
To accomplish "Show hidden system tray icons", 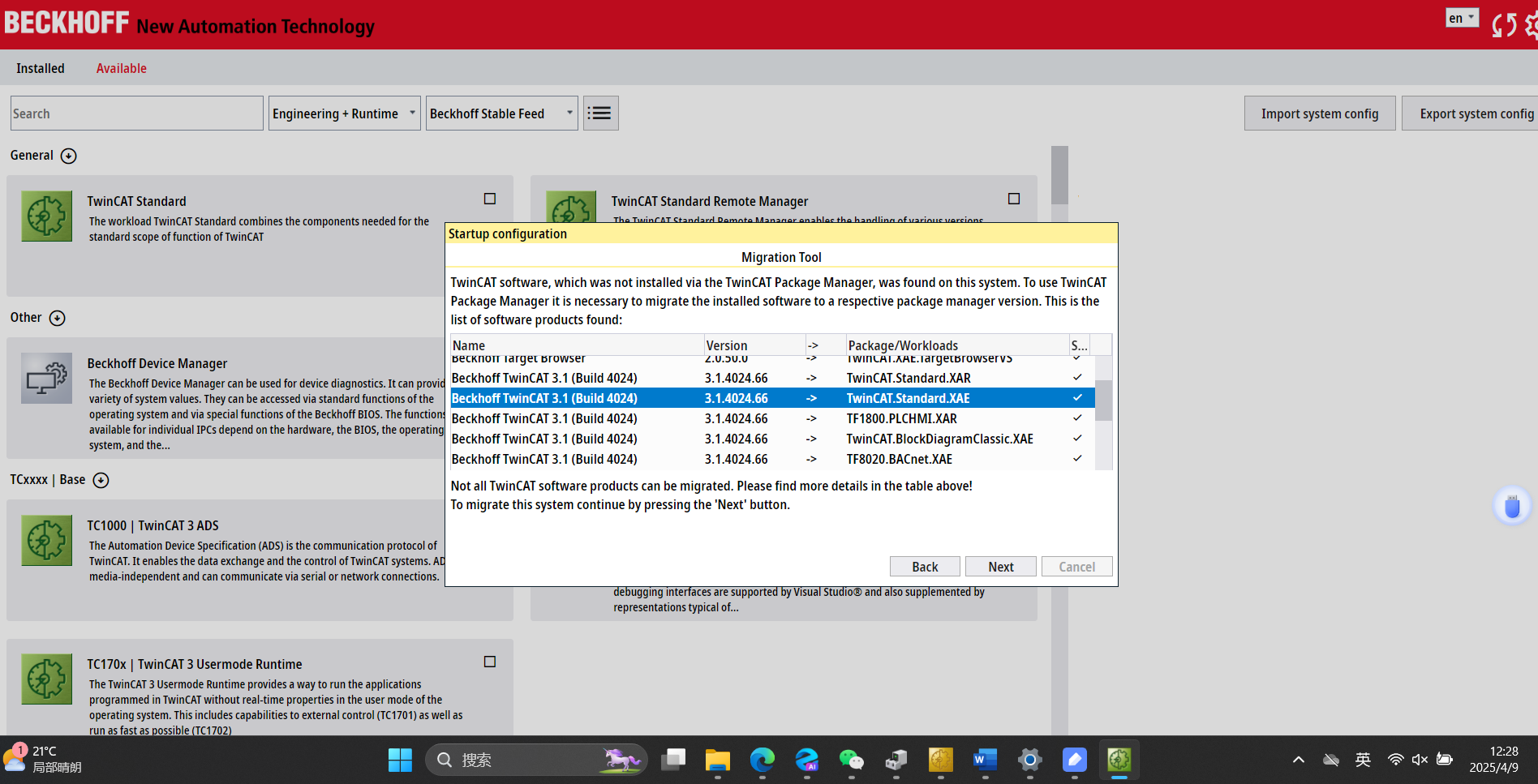I will click(x=1299, y=760).
